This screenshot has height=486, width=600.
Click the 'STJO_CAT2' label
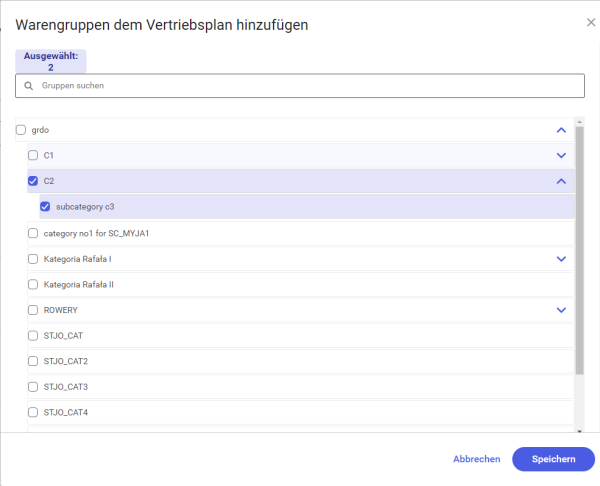66,361
